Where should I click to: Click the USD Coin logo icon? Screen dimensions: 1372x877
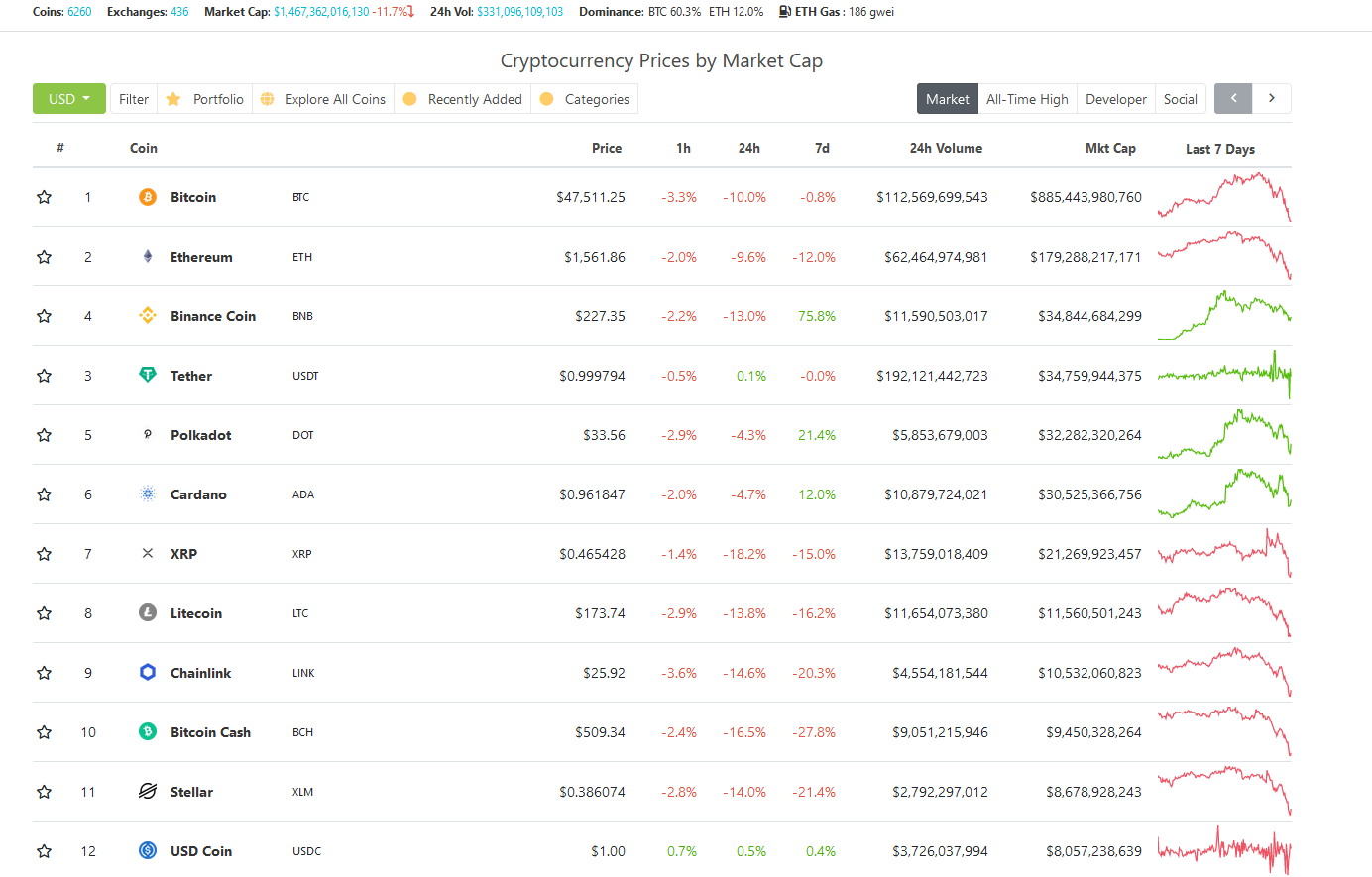pyautogui.click(x=148, y=850)
